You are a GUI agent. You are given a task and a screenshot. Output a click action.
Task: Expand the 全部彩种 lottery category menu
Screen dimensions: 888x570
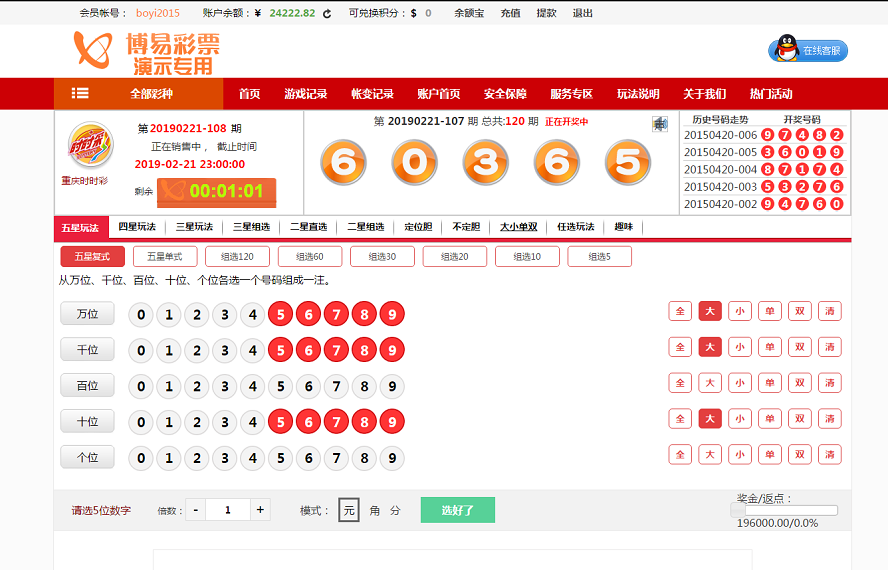click(x=151, y=94)
